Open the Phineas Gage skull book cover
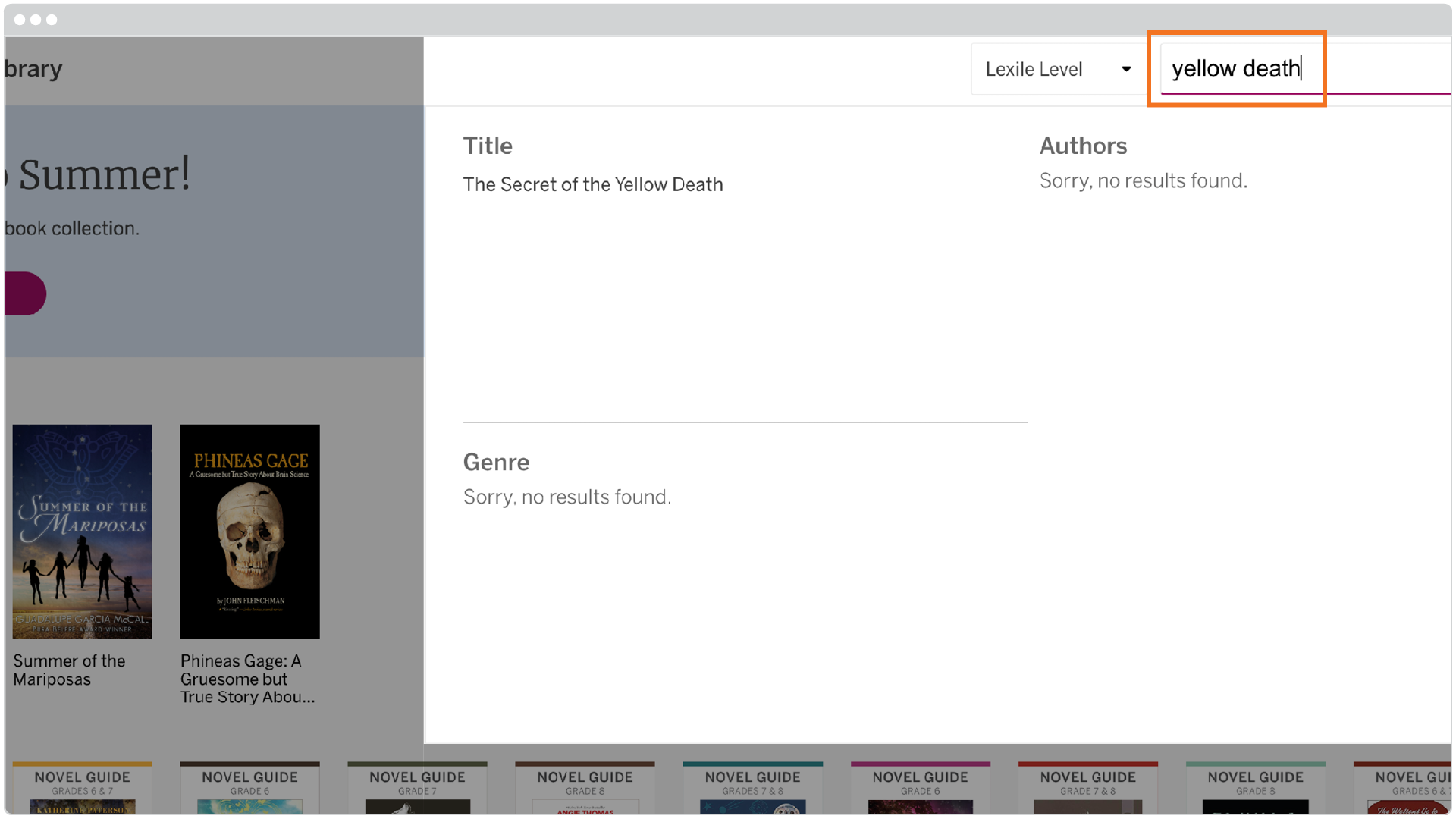 click(x=250, y=531)
